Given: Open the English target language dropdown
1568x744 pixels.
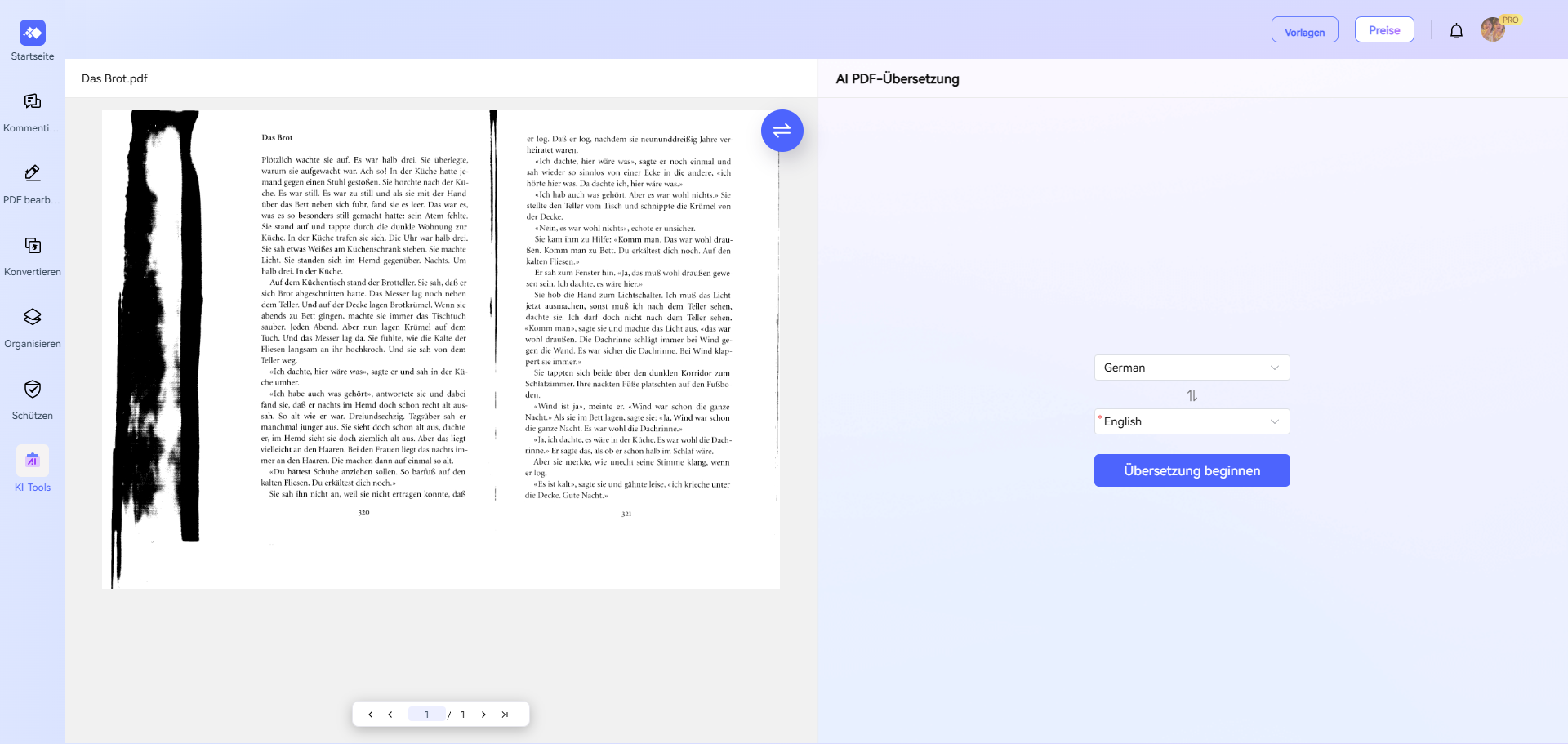Looking at the screenshot, I should (1192, 421).
